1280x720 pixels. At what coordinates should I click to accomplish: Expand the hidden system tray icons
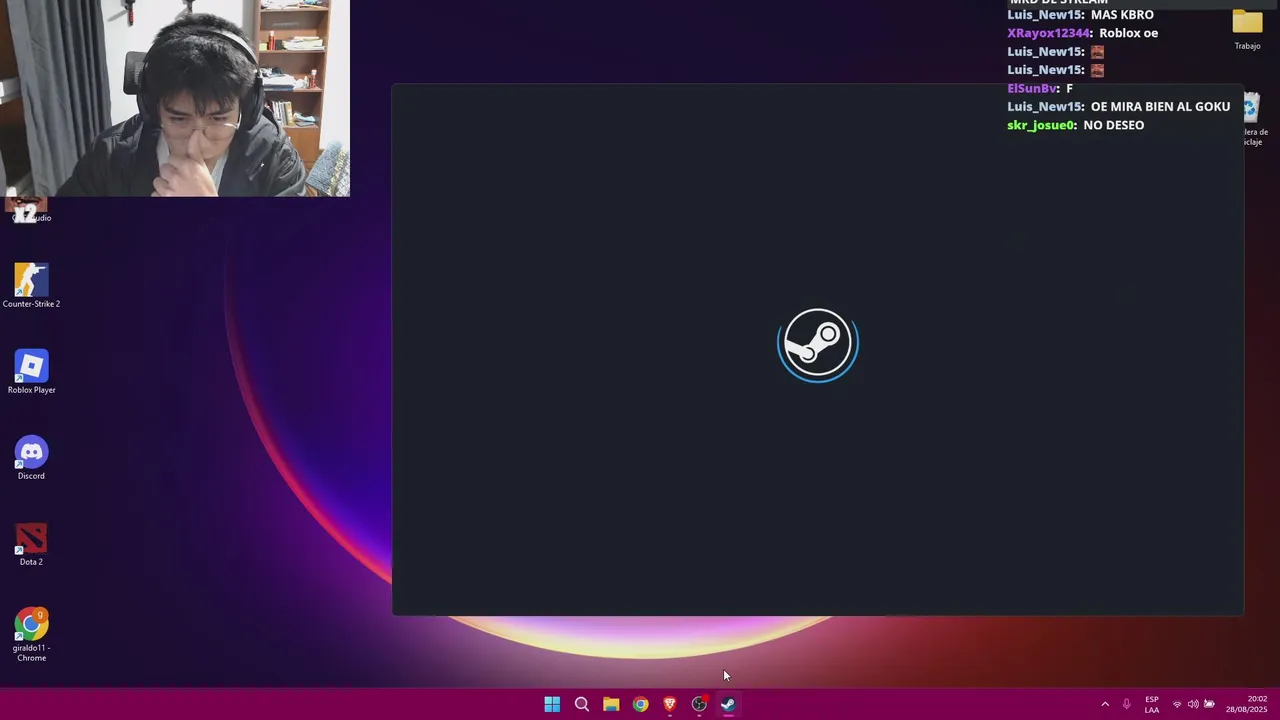[1105, 704]
